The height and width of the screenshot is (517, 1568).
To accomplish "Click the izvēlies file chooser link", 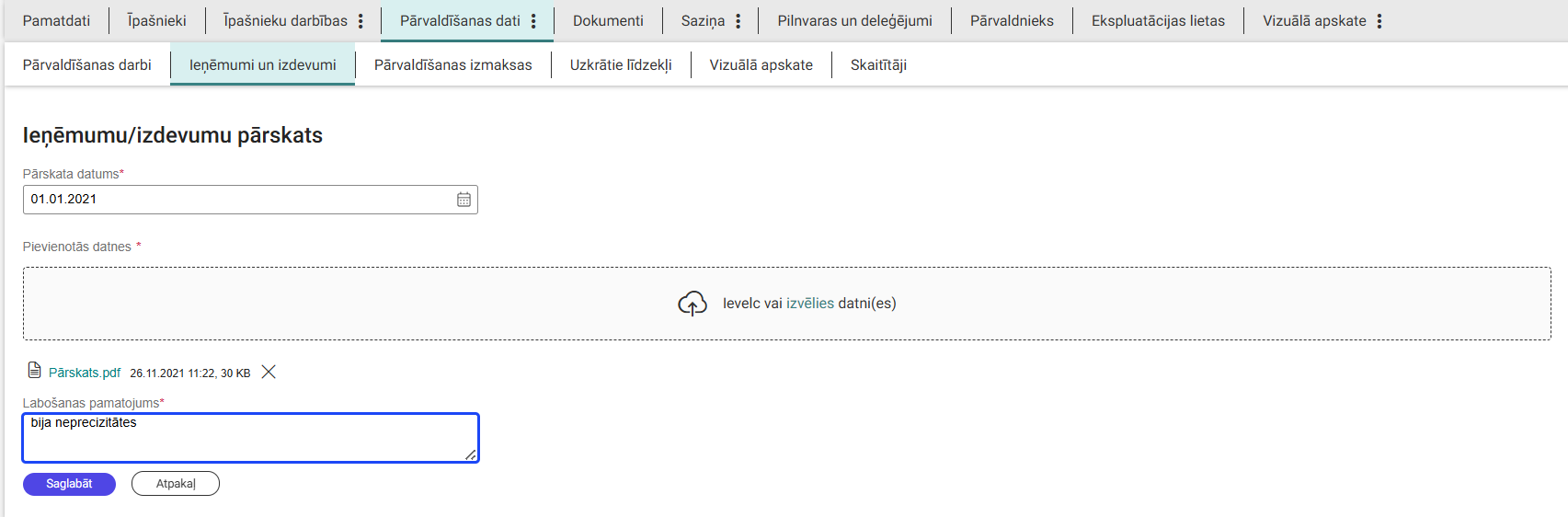I will (x=809, y=304).
